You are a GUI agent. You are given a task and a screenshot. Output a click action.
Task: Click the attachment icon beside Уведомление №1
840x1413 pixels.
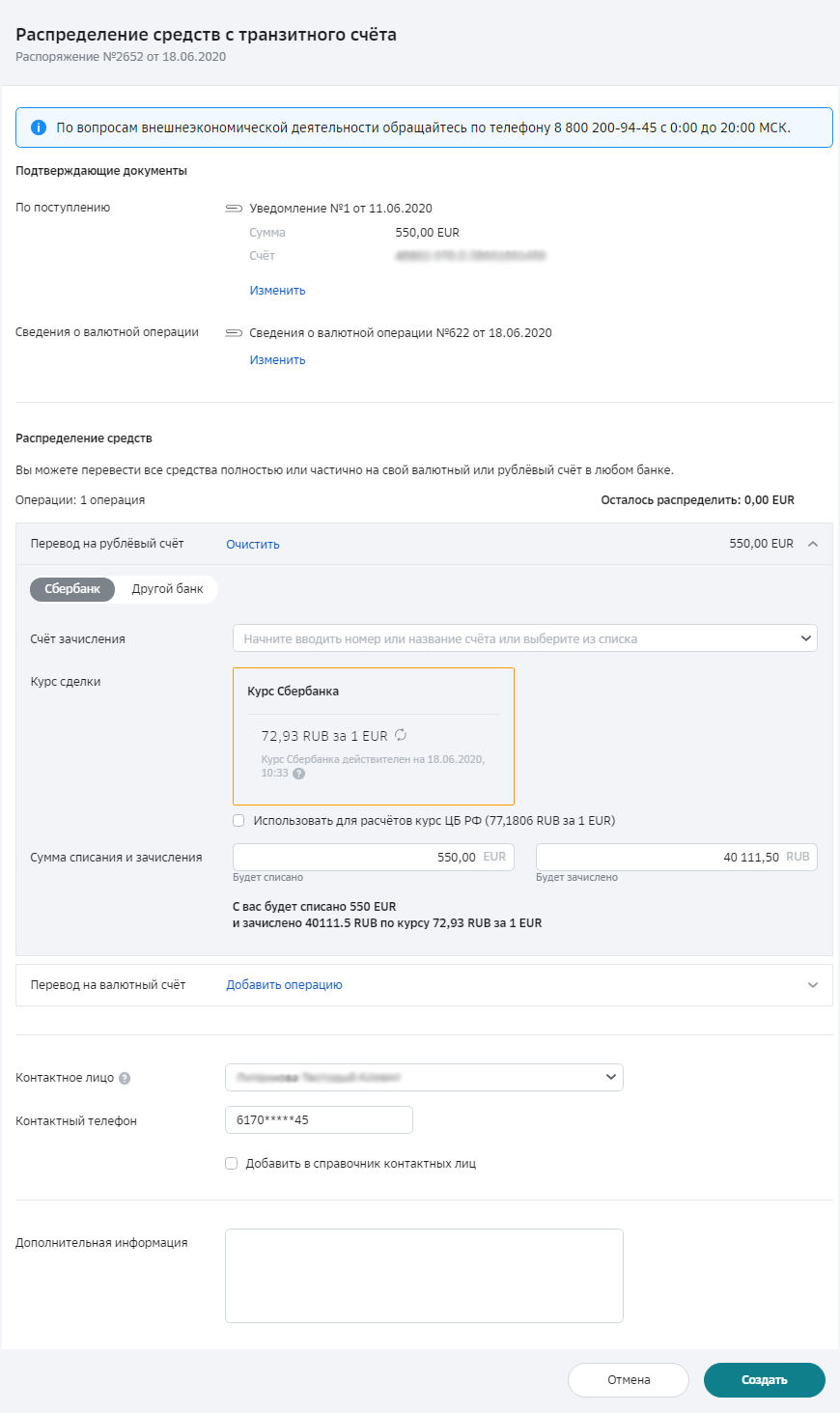[234, 209]
